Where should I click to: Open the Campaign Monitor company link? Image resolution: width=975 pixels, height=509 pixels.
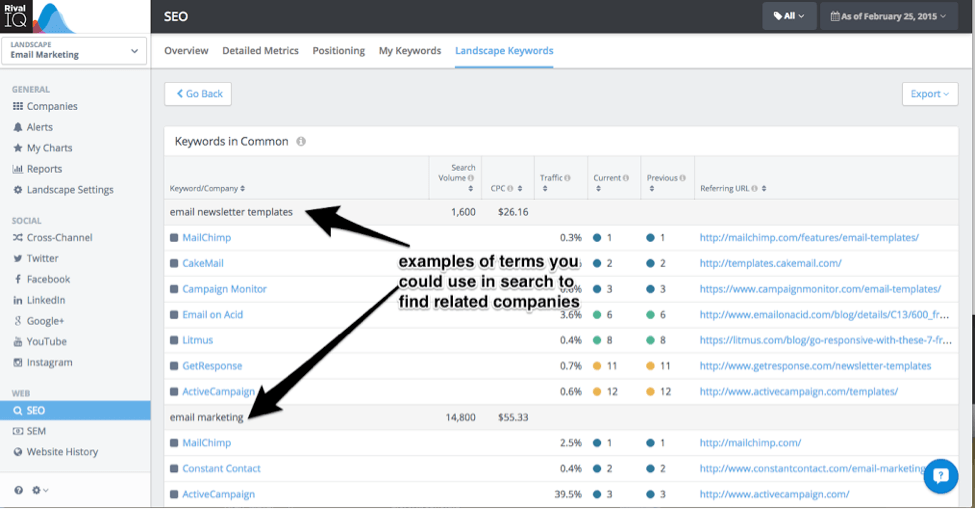[224, 289]
